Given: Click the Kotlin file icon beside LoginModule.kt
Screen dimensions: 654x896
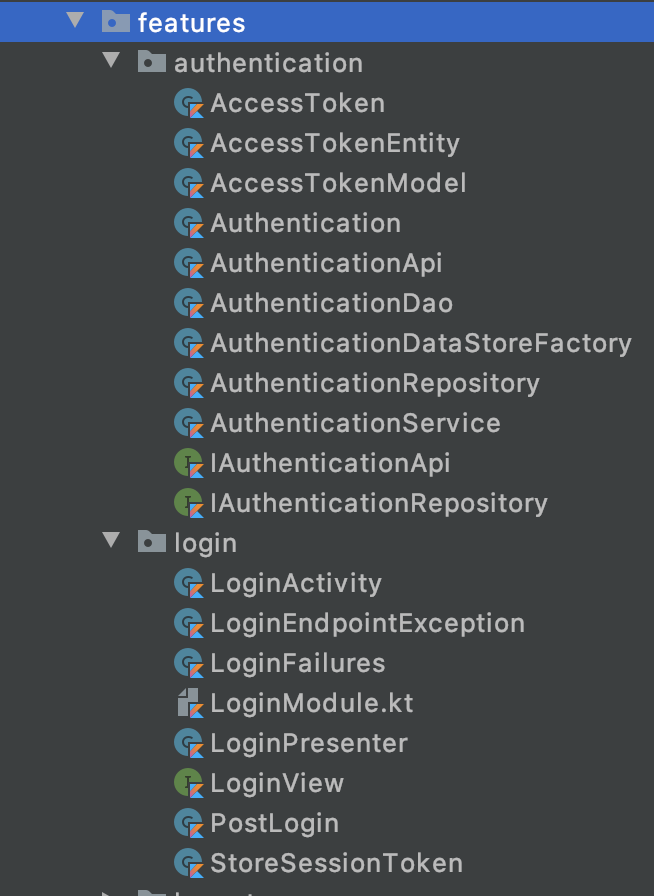Looking at the screenshot, I should point(190,703).
